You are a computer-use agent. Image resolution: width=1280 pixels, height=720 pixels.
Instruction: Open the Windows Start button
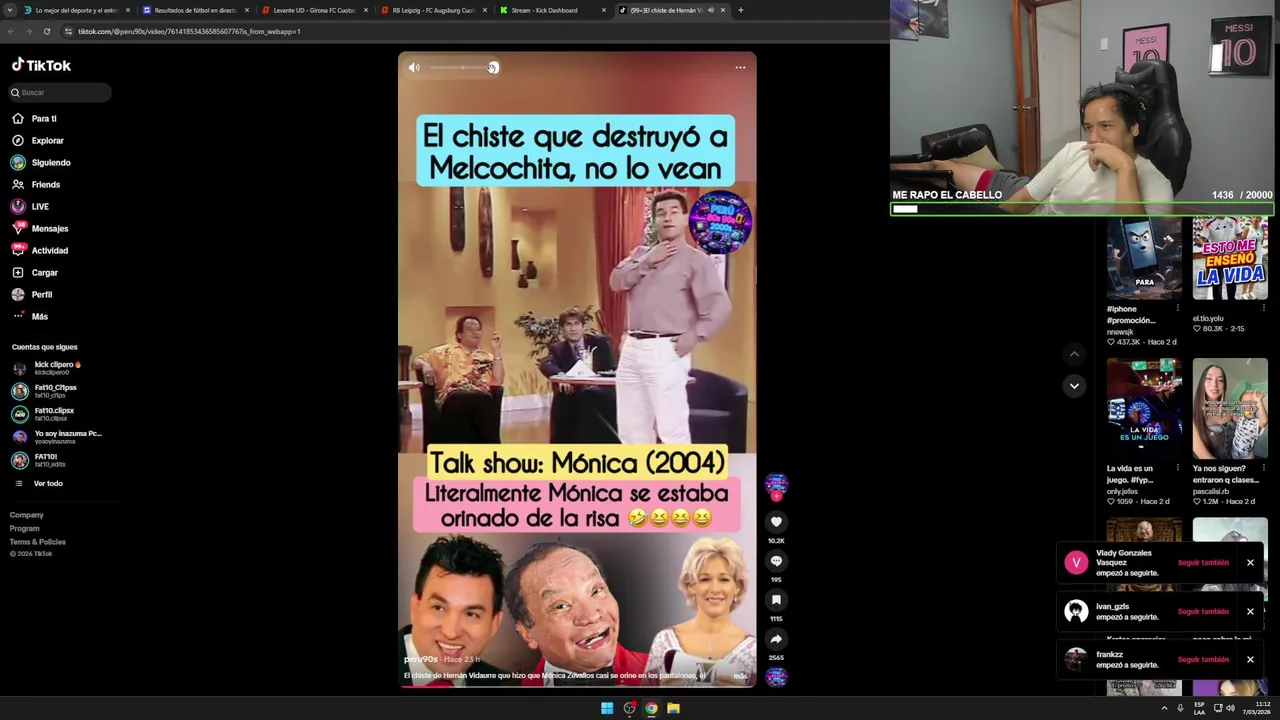click(x=607, y=708)
